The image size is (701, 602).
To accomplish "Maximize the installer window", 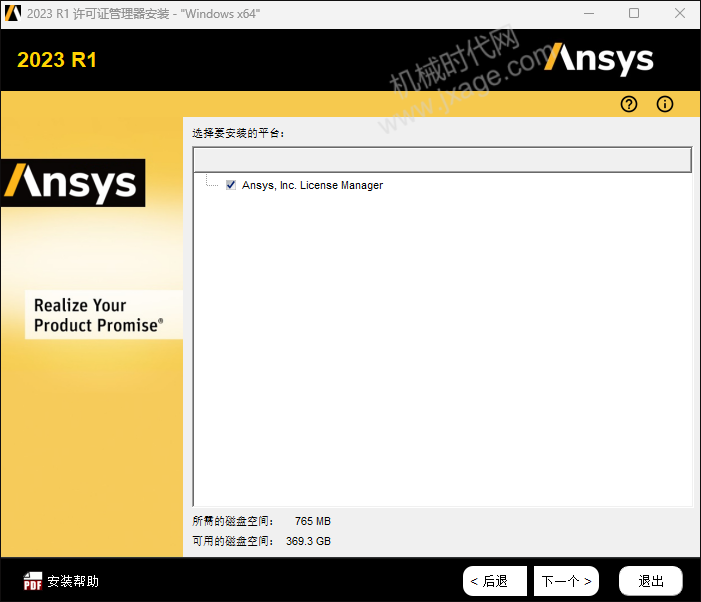I will (x=633, y=13).
